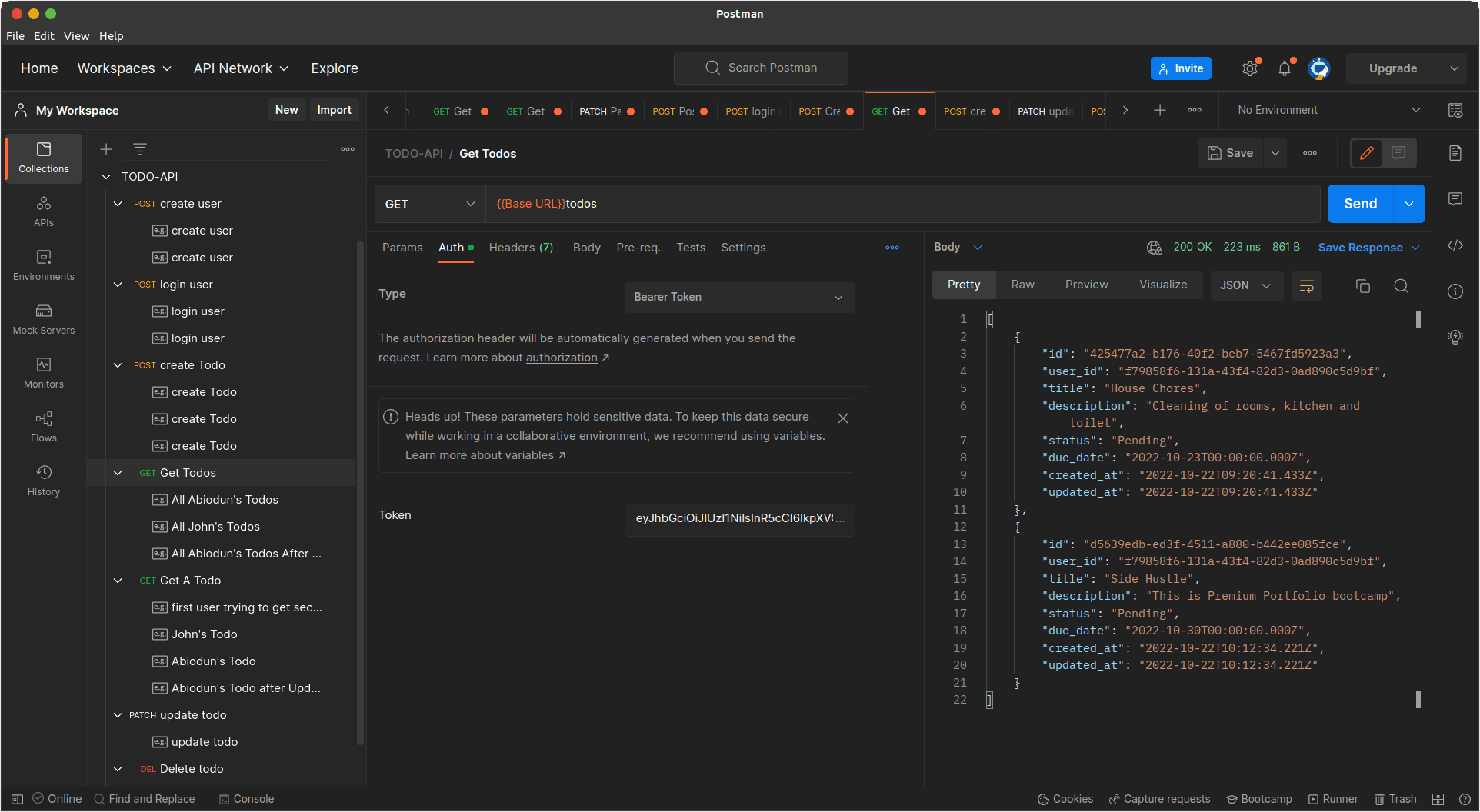
Task: Open Flows from the sidebar
Action: coord(44,427)
